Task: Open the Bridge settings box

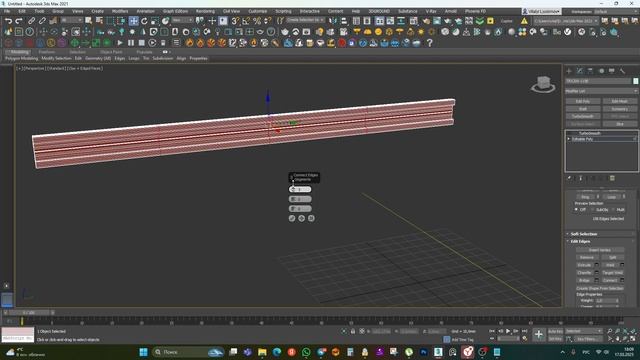Action: 597,280
